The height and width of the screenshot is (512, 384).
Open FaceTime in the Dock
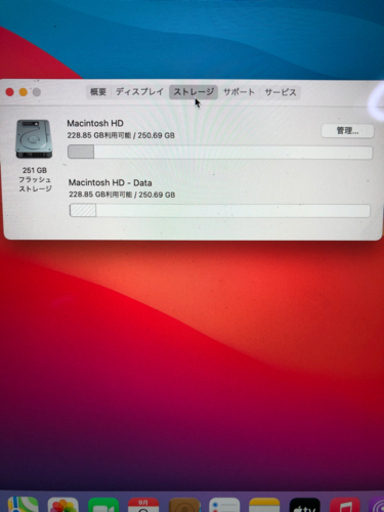pyautogui.click(x=104, y=505)
